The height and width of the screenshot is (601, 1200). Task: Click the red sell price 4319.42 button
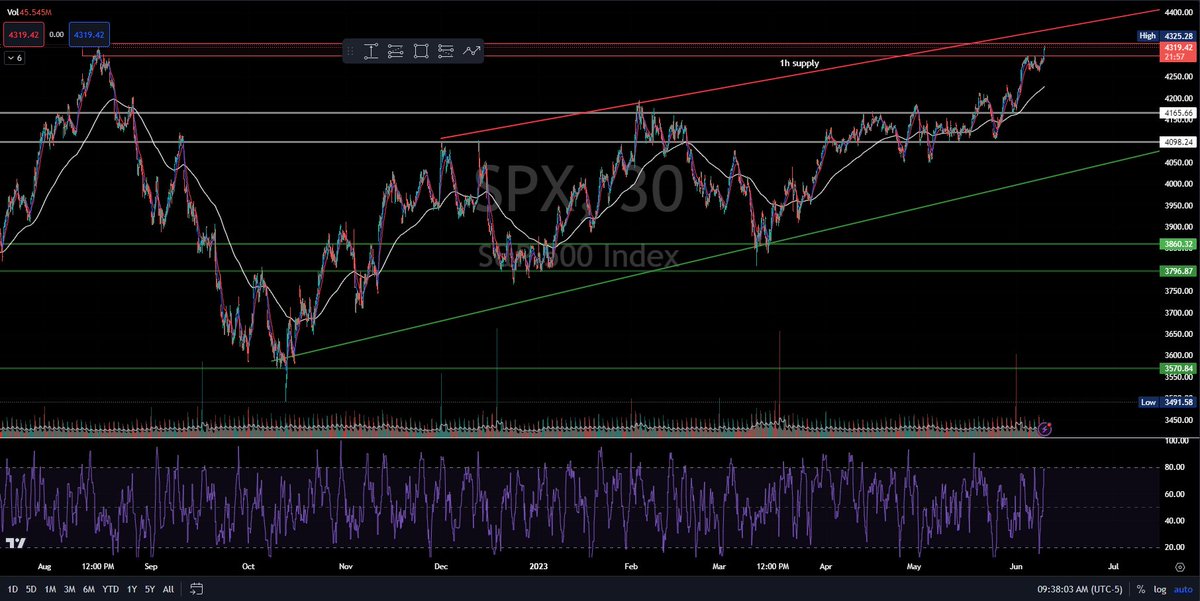[22, 35]
